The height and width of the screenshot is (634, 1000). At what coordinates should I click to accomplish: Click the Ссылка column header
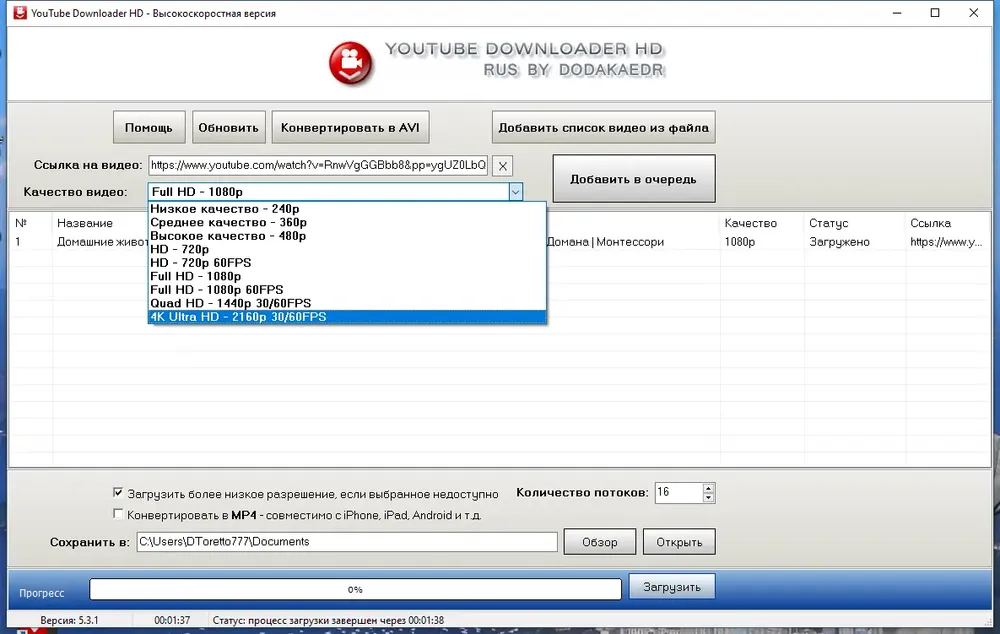pos(930,223)
